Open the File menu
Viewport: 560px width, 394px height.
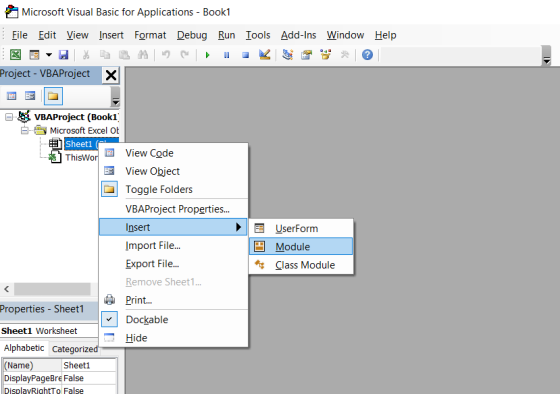tap(19, 35)
